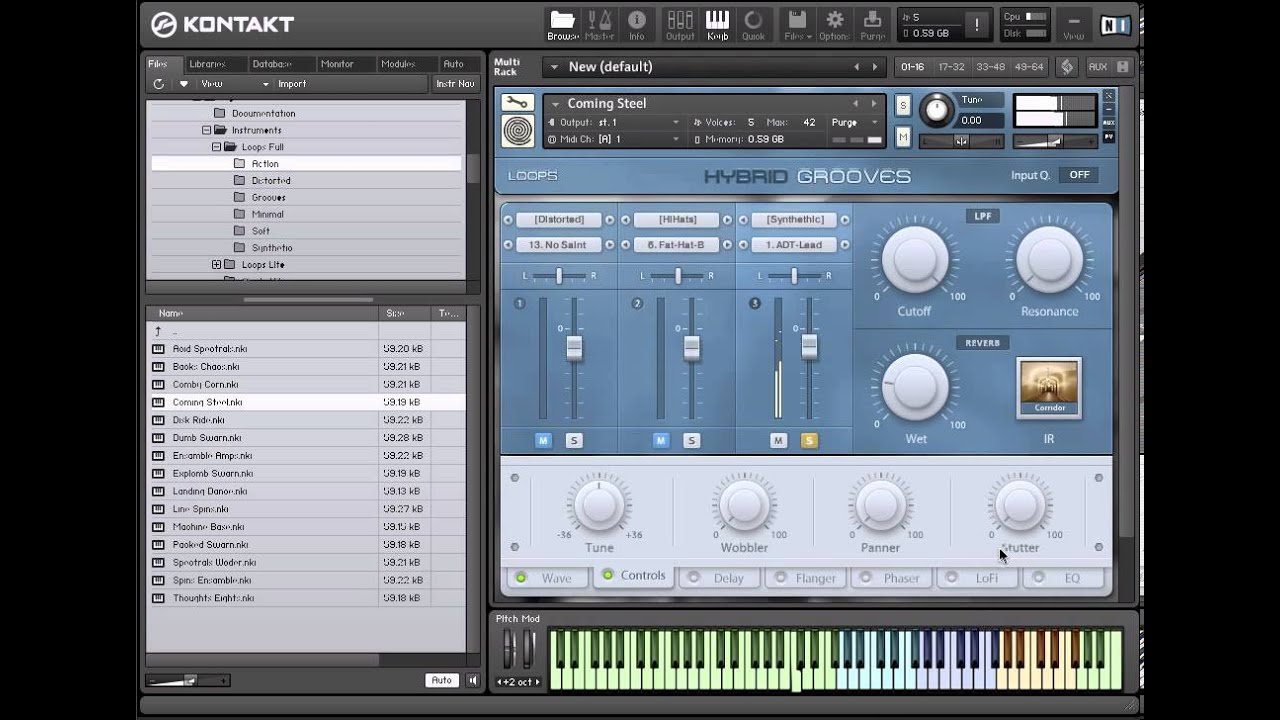Open the Delay effects tab
This screenshot has height=720, width=1280.
tap(718, 578)
